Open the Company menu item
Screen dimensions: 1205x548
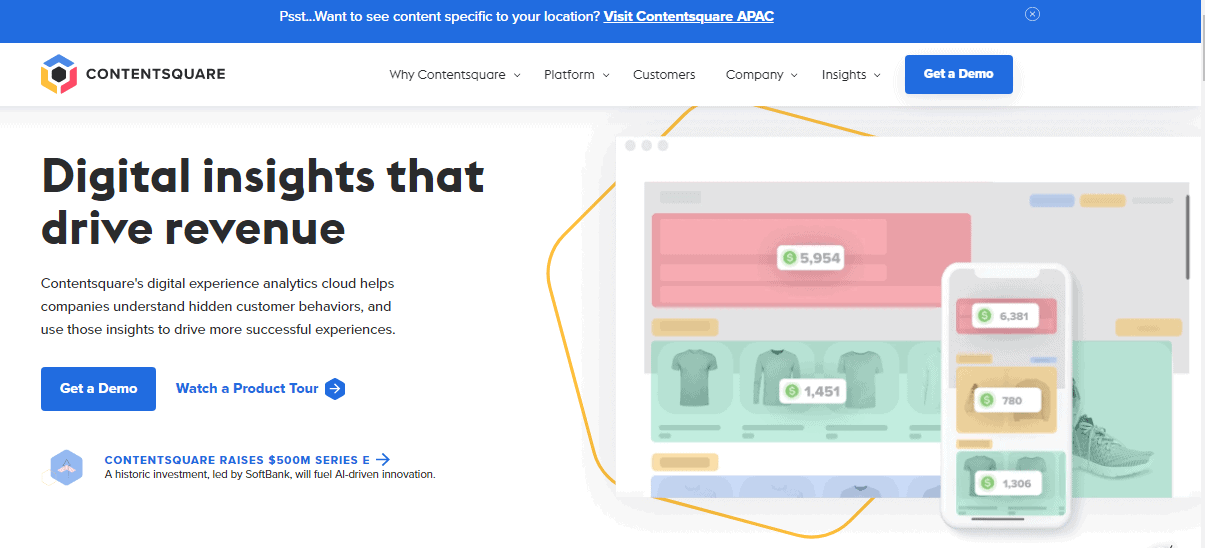[x=754, y=75]
